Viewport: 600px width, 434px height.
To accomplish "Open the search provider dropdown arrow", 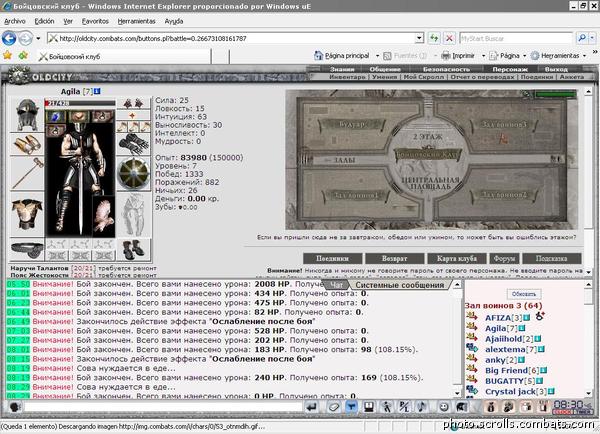I will click(x=592, y=38).
